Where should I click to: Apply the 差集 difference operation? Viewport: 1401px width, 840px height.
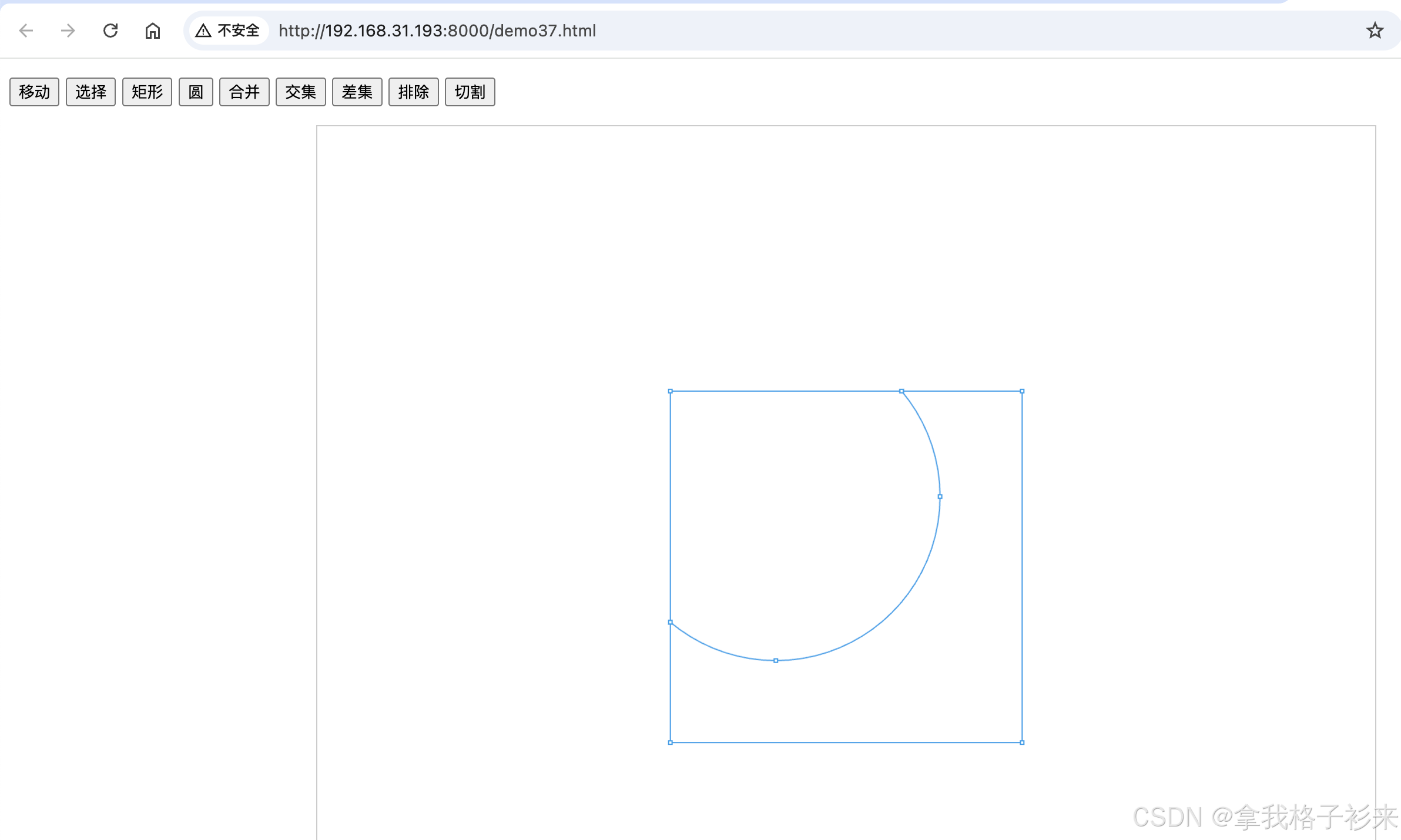[357, 92]
